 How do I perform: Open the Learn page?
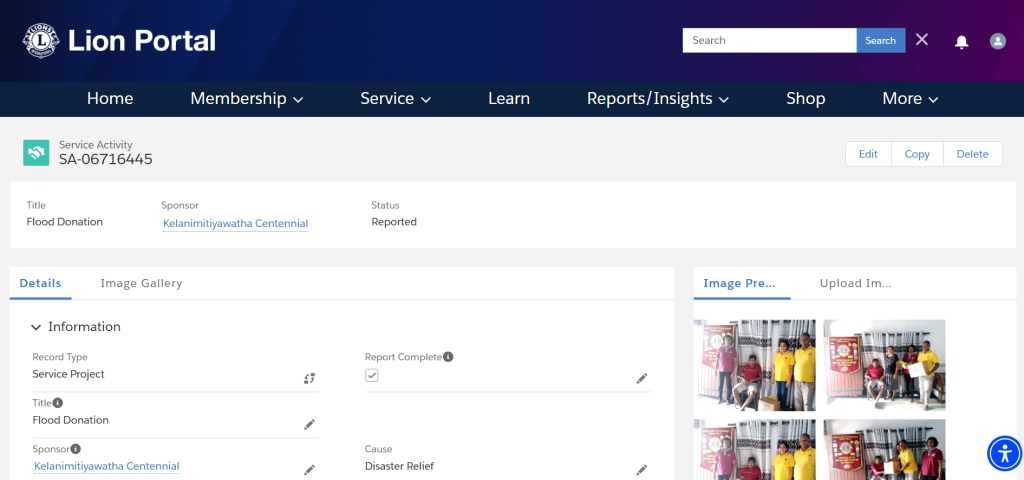(509, 99)
